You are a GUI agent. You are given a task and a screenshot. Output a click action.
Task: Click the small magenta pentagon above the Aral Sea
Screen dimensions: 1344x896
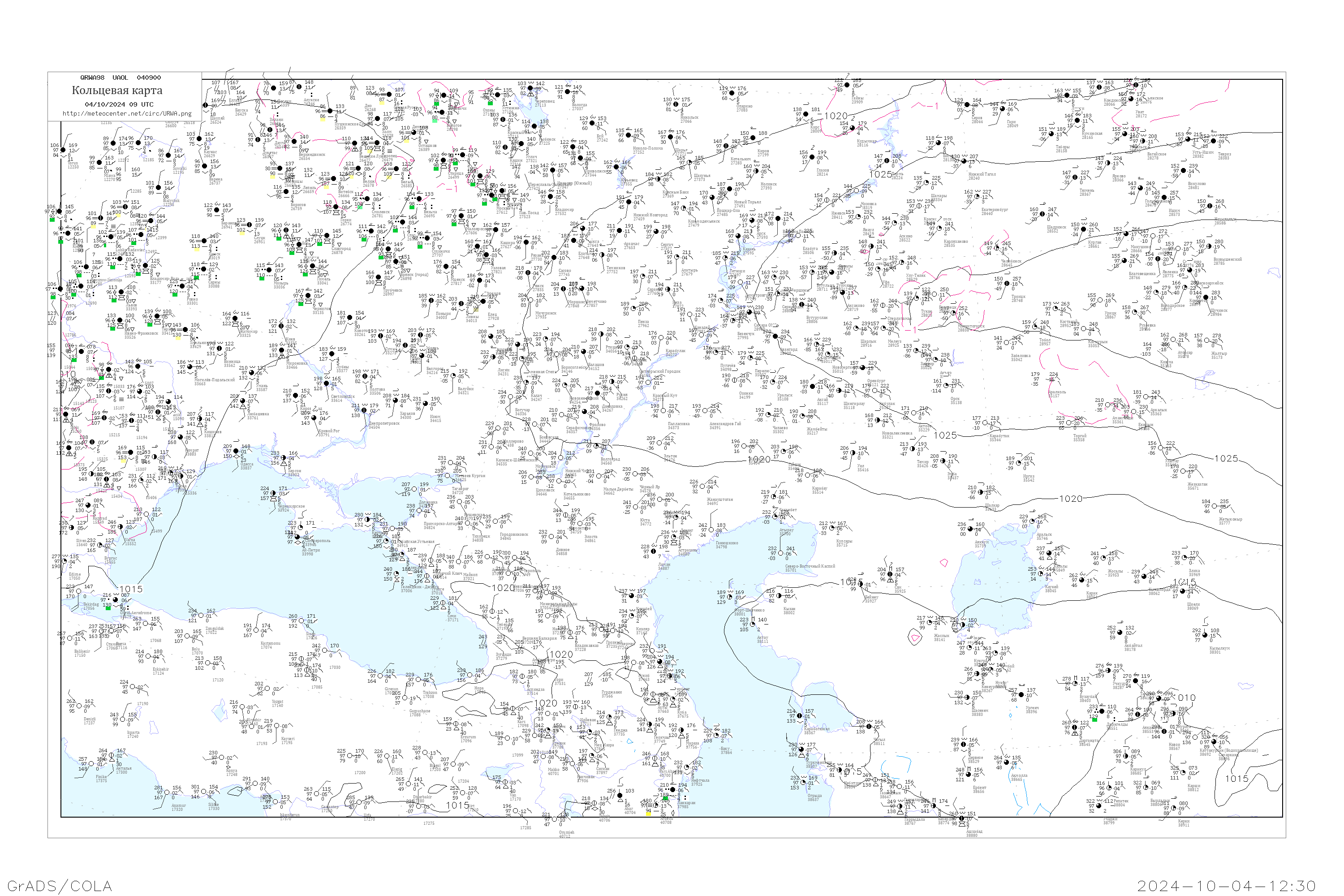click(943, 563)
